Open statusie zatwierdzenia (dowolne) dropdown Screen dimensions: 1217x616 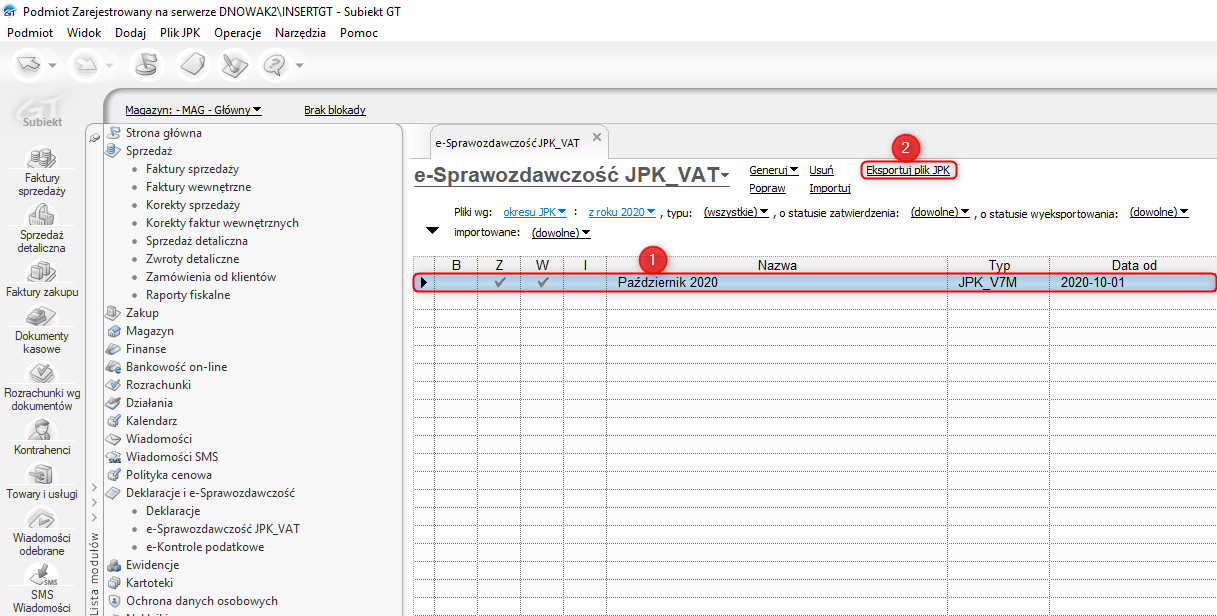click(941, 212)
